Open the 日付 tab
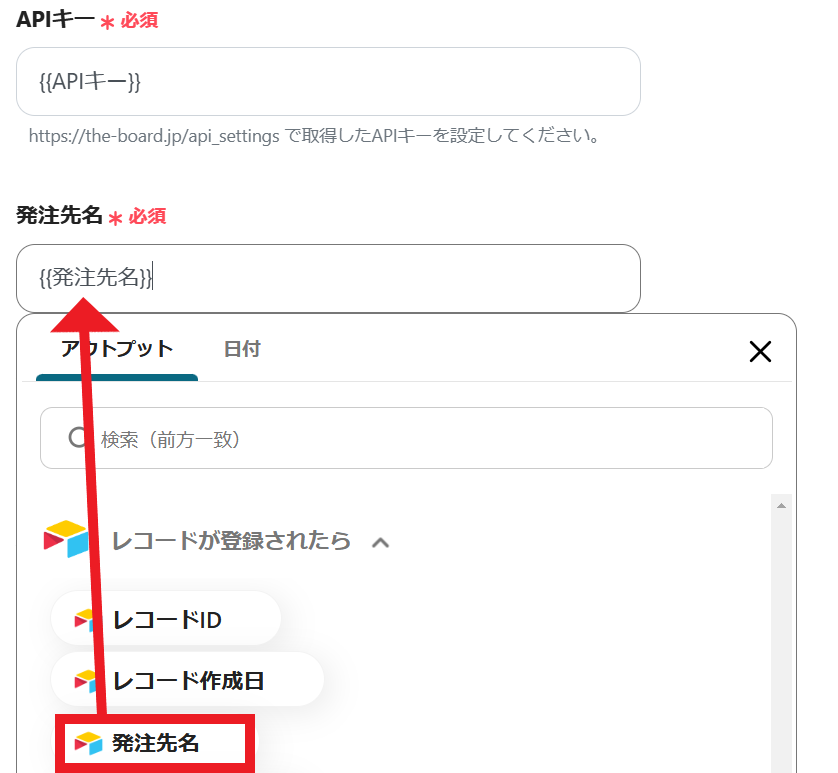This screenshot has width=838, height=773. click(242, 350)
